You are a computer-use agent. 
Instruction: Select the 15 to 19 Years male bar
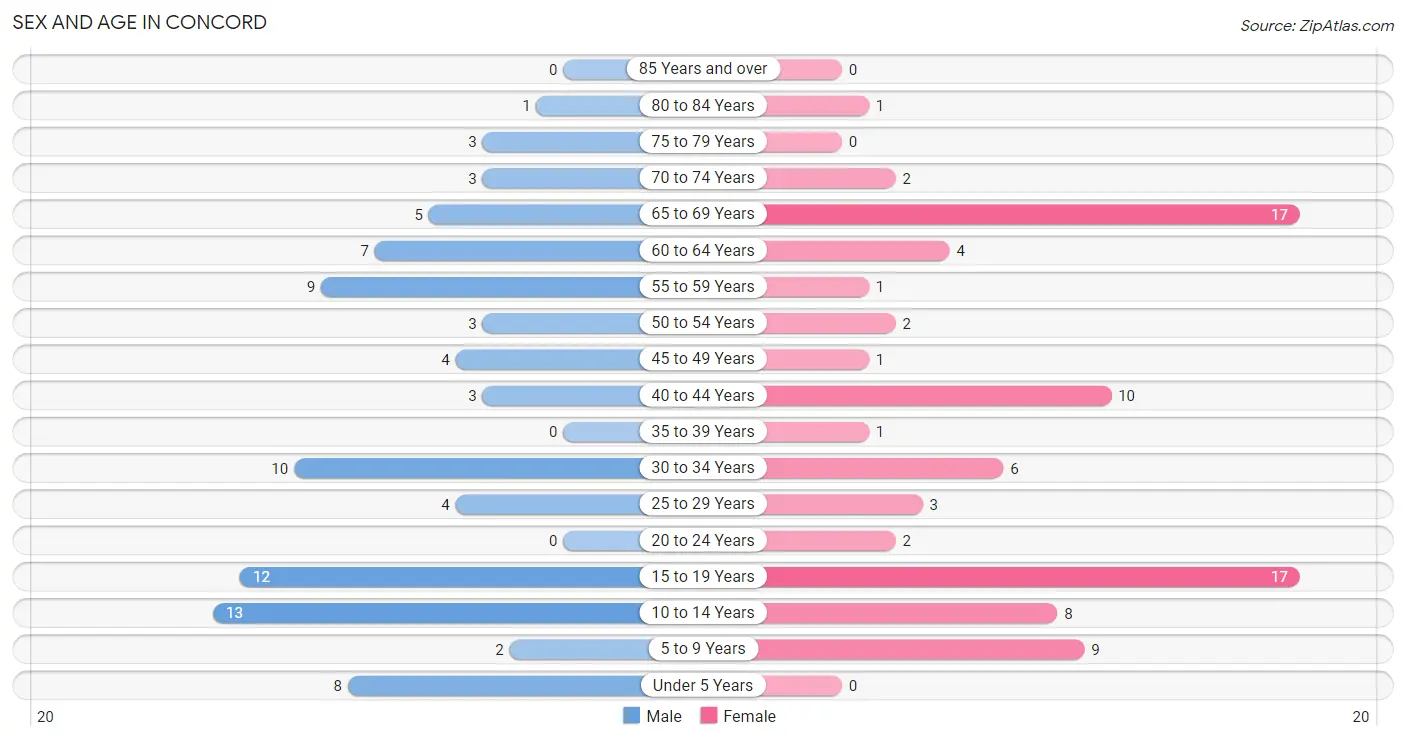click(441, 577)
